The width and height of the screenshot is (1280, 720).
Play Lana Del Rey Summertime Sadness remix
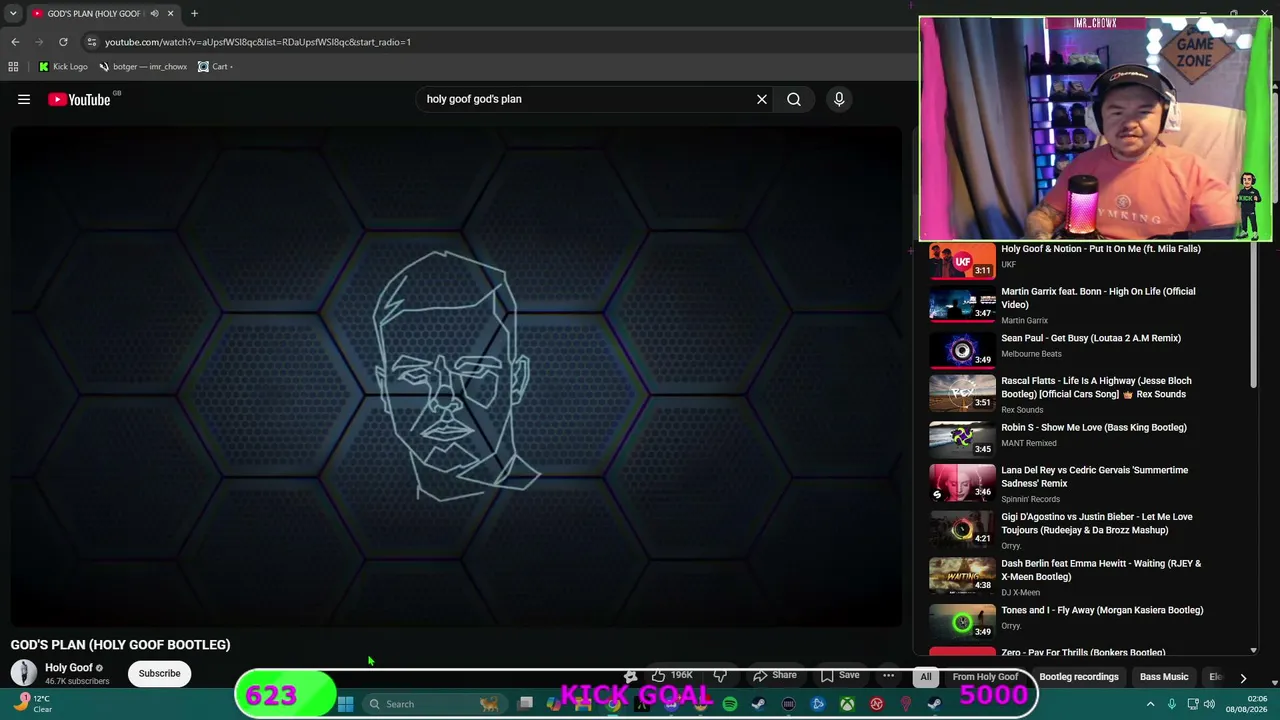[x=1095, y=476]
